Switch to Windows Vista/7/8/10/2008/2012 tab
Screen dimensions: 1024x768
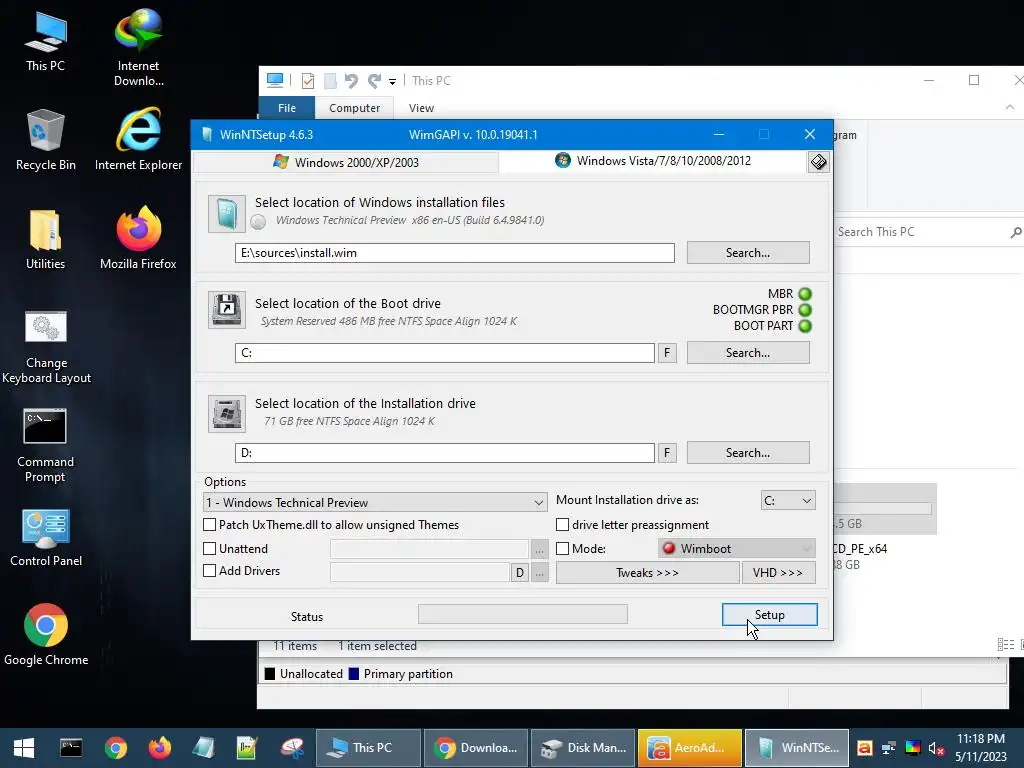coord(653,161)
